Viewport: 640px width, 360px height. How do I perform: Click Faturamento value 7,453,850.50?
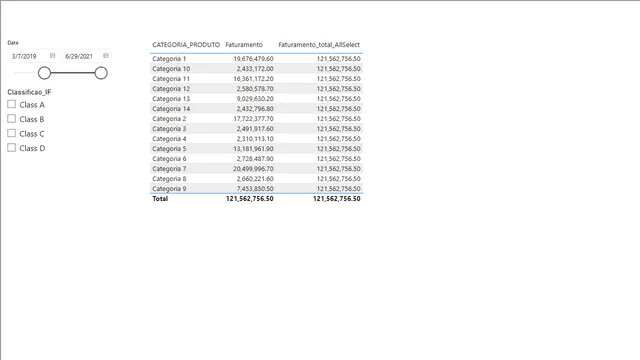tap(255, 189)
